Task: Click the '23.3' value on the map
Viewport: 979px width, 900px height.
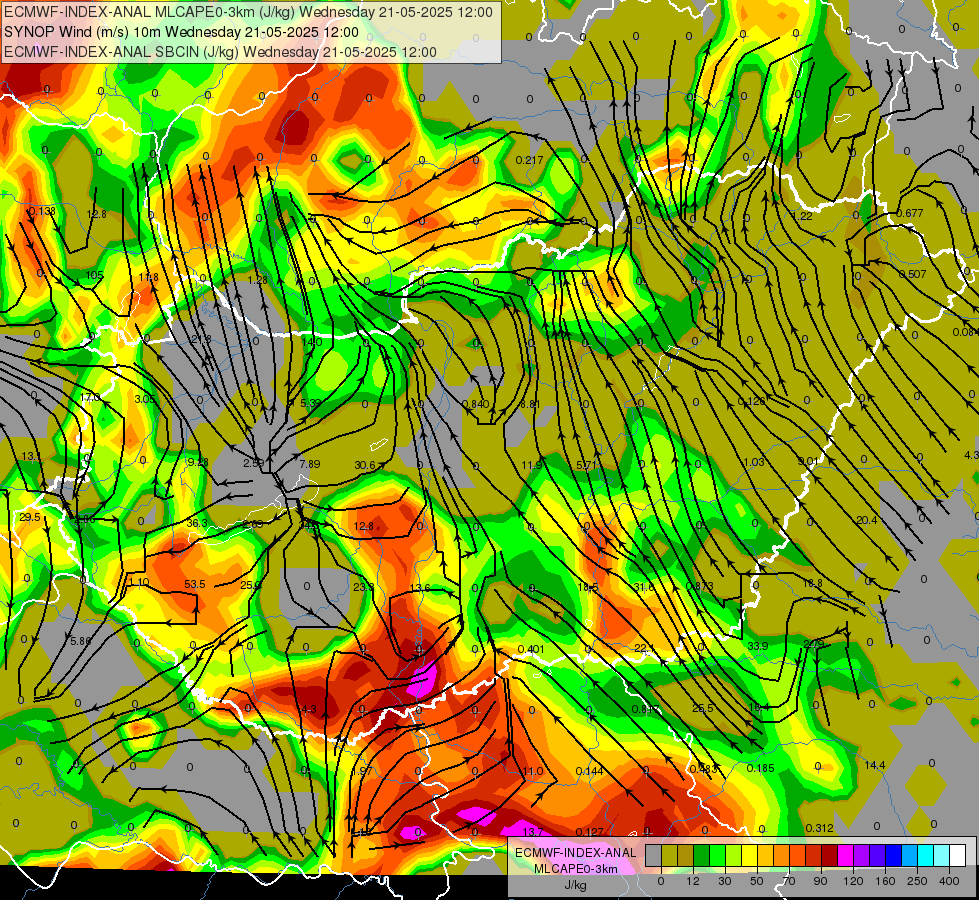Action: [x=363, y=587]
